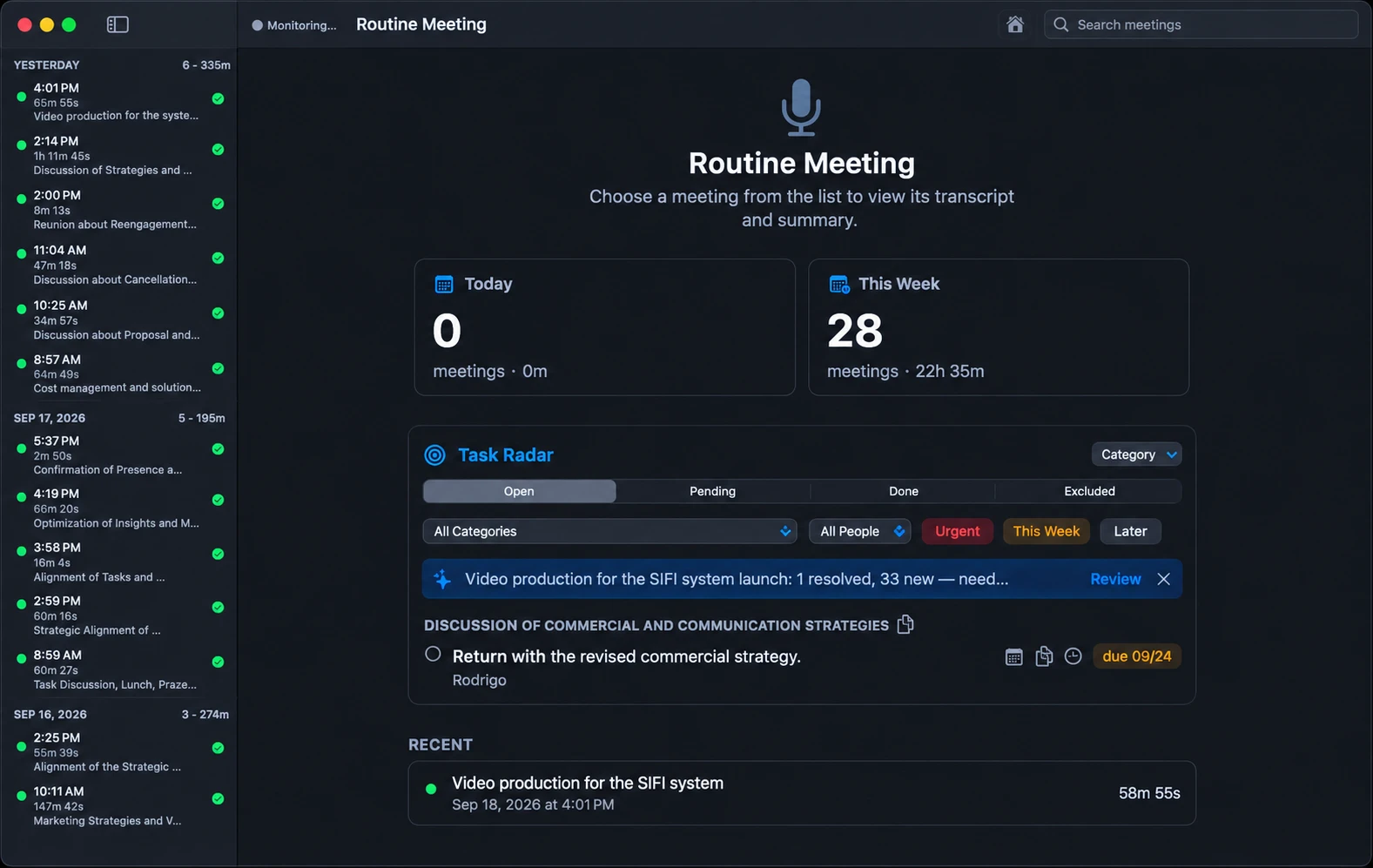
Task: Click Review in the SIFI banner
Action: point(1115,579)
